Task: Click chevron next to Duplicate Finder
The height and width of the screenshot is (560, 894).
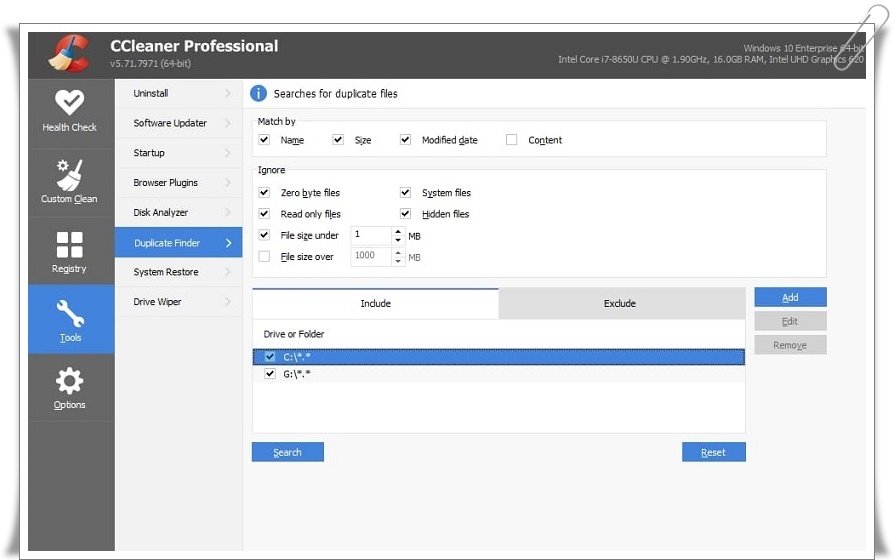Action: pos(228,242)
